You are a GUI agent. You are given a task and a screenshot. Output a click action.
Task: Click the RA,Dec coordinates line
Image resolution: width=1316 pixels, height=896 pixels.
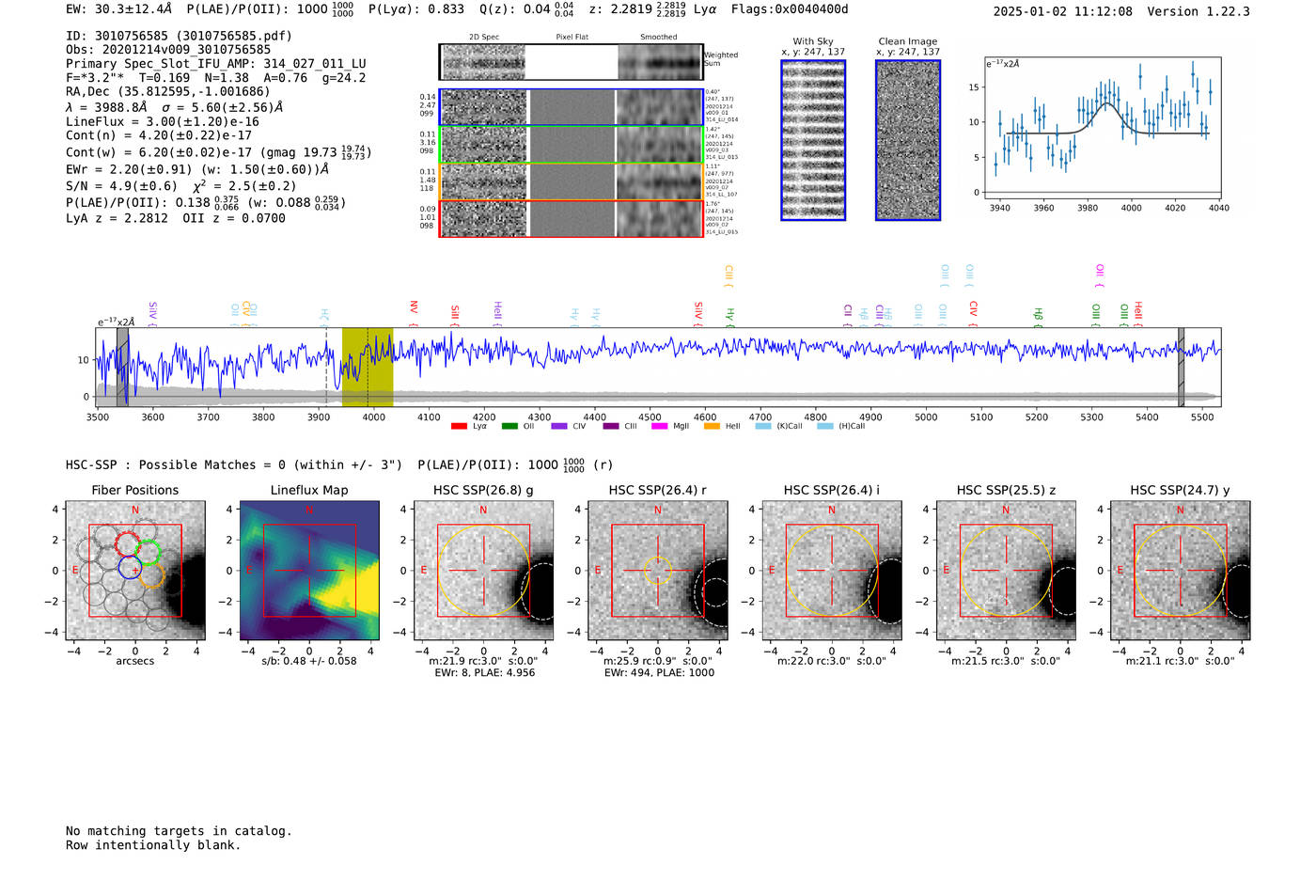coord(168,91)
